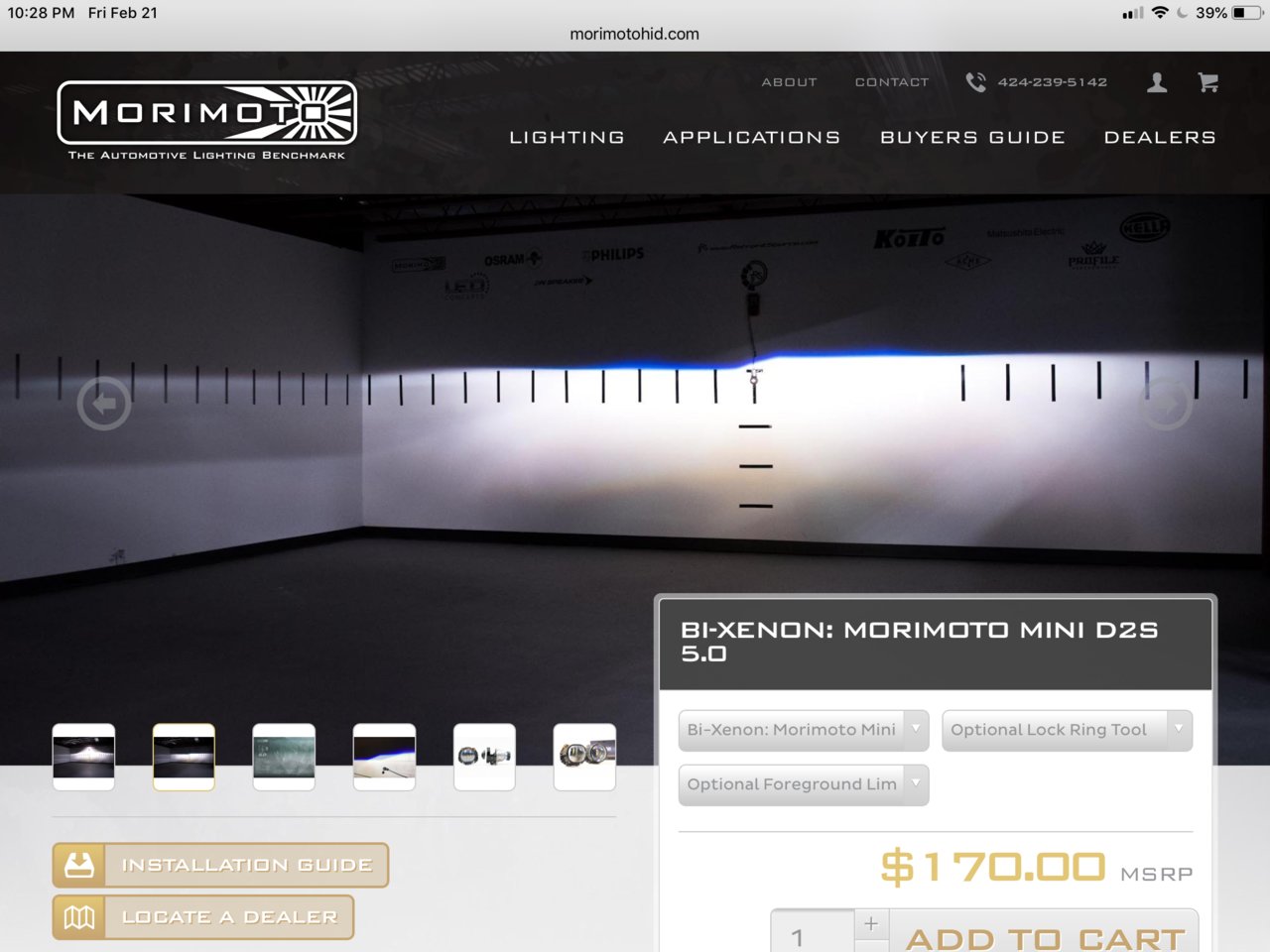Go to previous slide arrow
1270x952 pixels.
coord(104,404)
